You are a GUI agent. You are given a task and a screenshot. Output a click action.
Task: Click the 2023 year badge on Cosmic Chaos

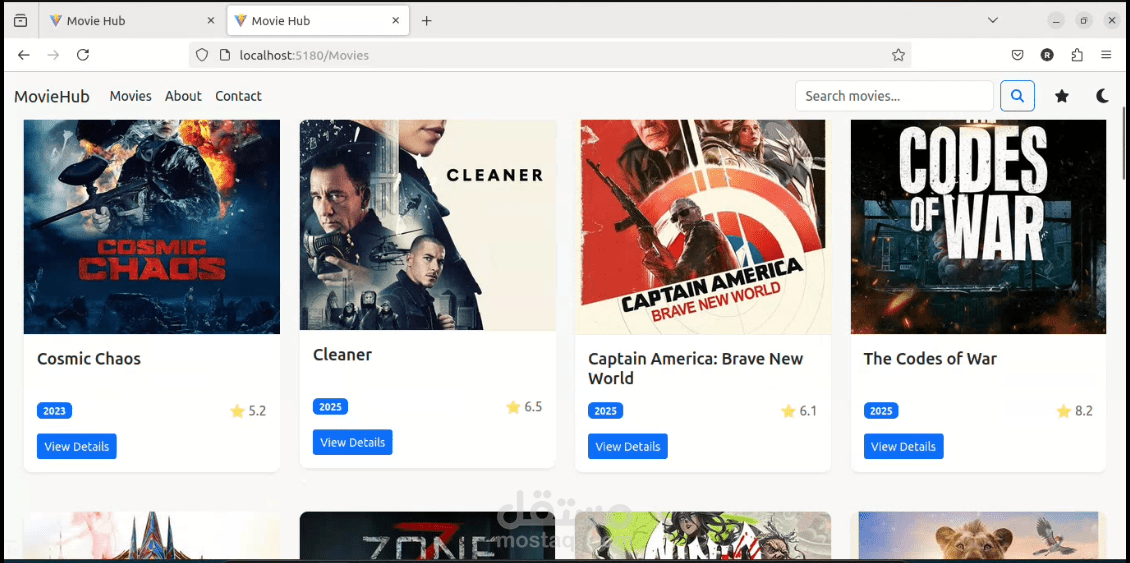[55, 411]
